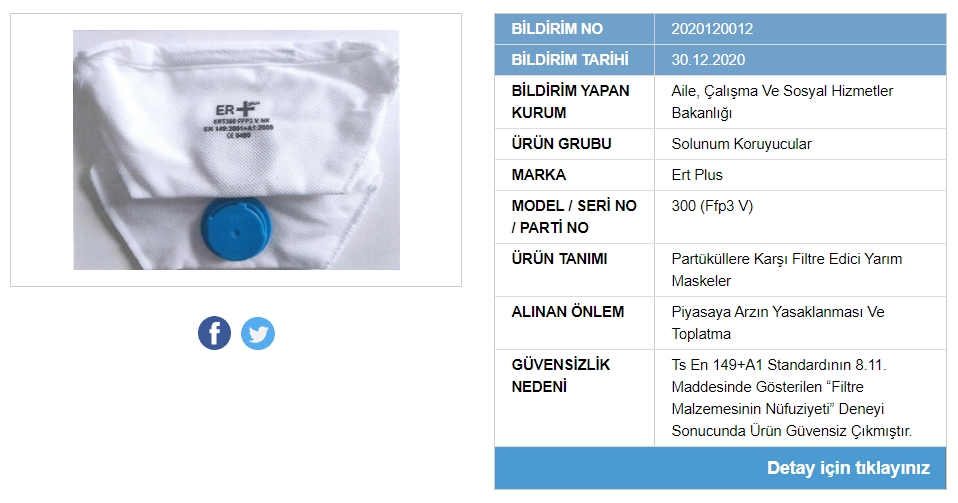Select Aile, Çalışma Ve Sosyal Hizmetler text

(782, 91)
